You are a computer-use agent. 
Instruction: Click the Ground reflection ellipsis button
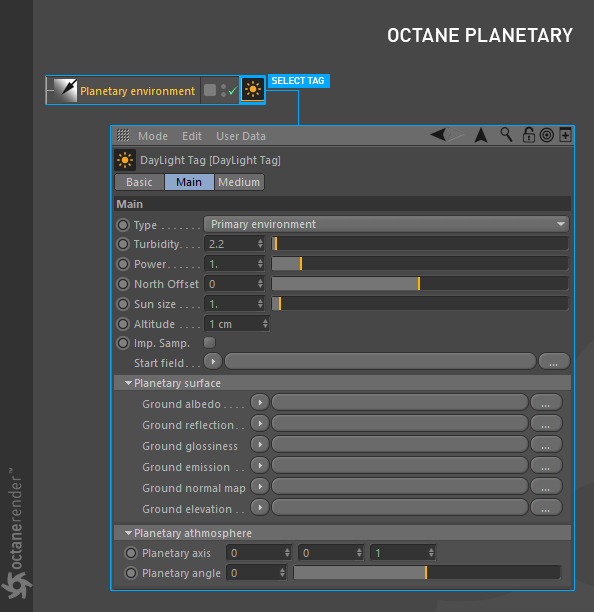click(x=546, y=424)
